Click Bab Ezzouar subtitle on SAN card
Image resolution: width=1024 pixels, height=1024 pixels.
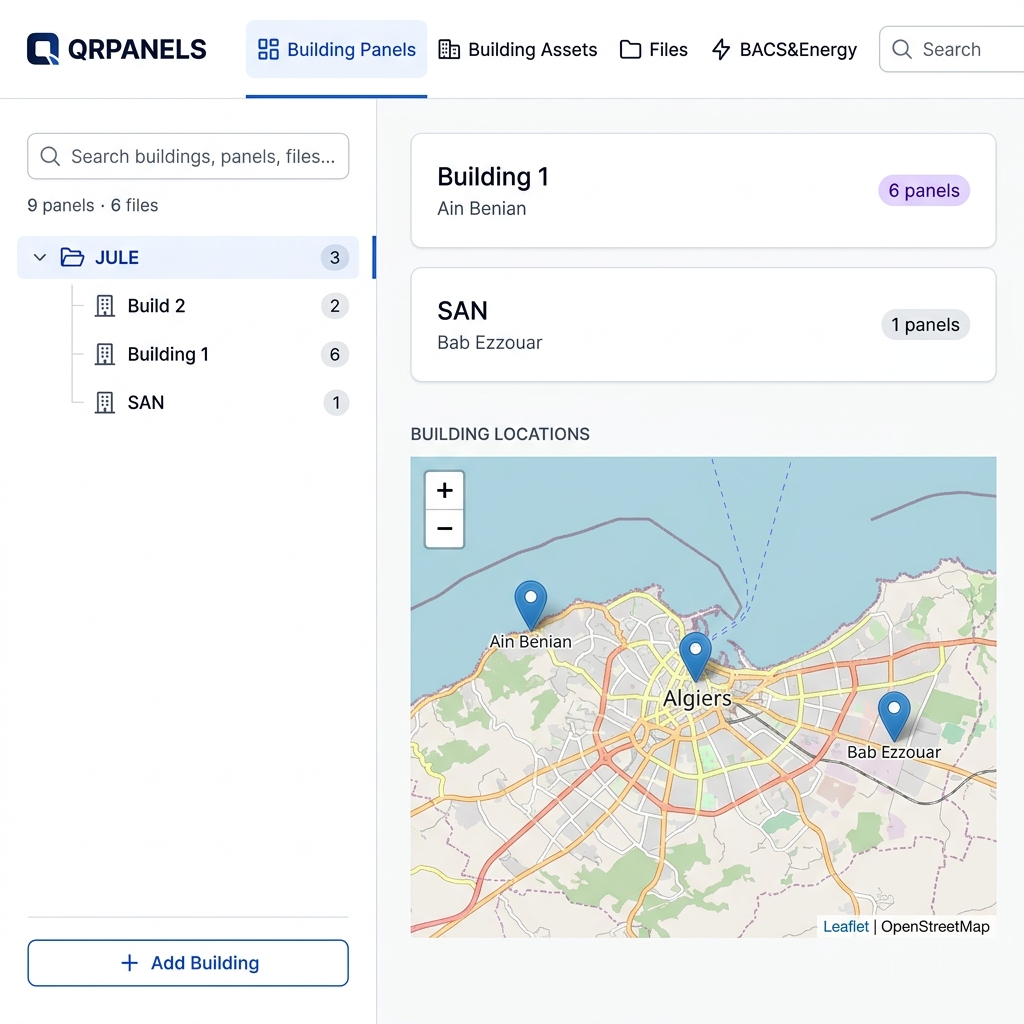coord(490,342)
